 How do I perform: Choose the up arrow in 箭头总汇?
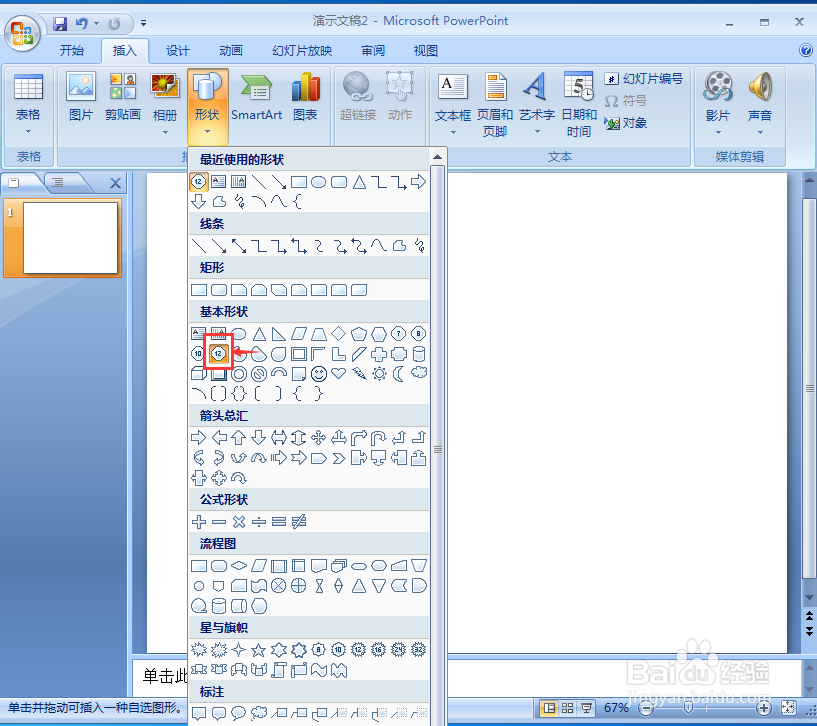(x=239, y=438)
